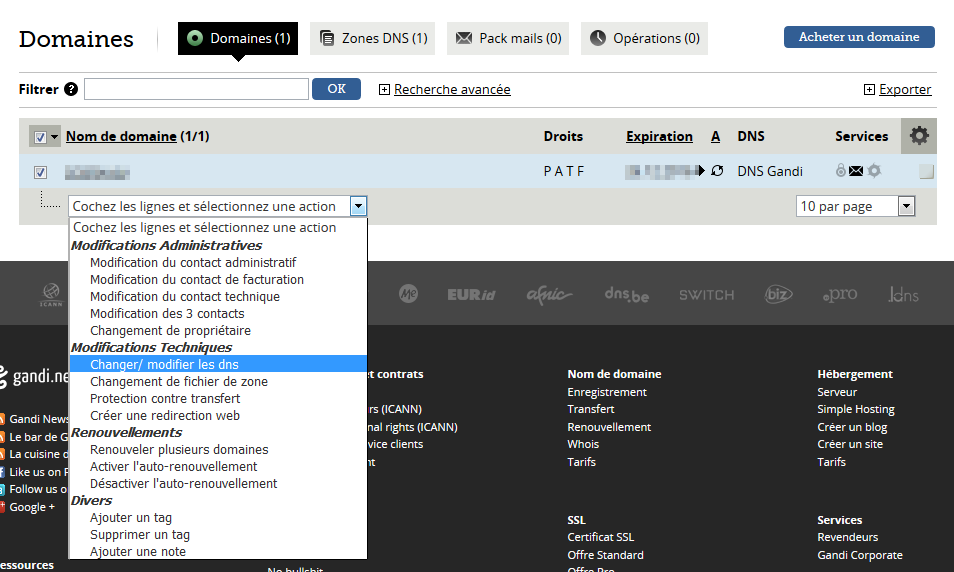Select 'Changer/ modifier les dns' option

click(164, 364)
